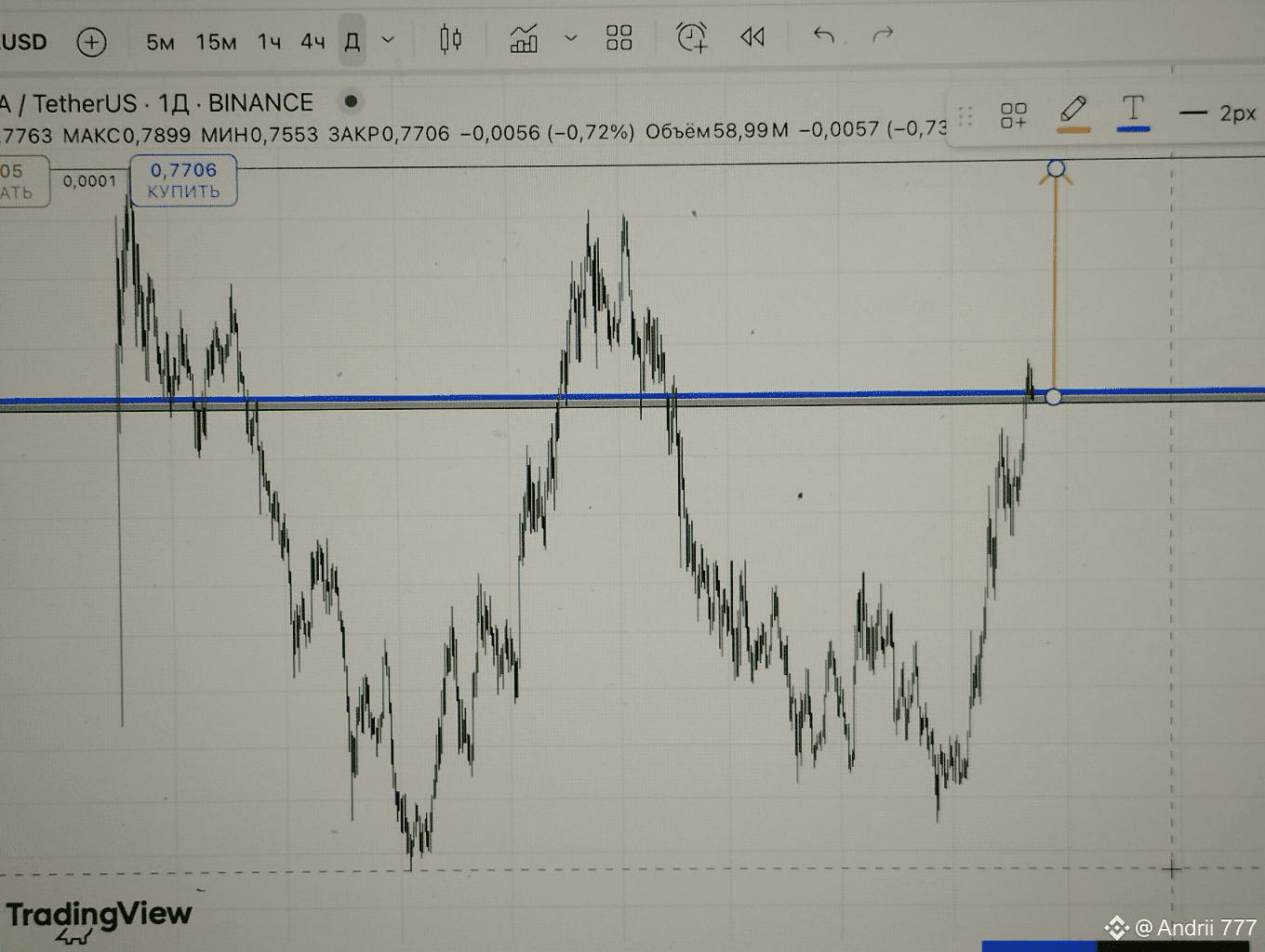The width and height of the screenshot is (1265, 952).
Task: Redo the chart action
Action: 883,34
